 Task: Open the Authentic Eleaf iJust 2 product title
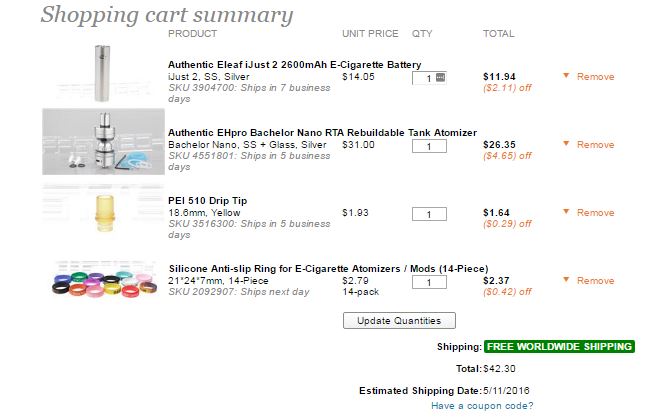tap(294, 65)
